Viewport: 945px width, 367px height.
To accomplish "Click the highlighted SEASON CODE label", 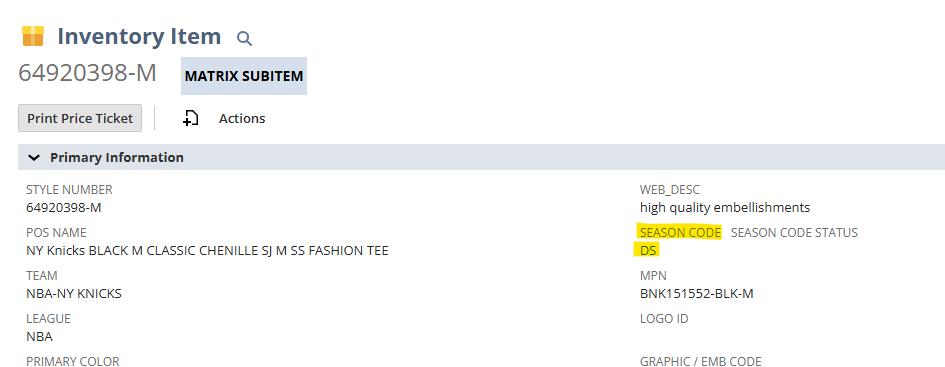I will coord(680,233).
